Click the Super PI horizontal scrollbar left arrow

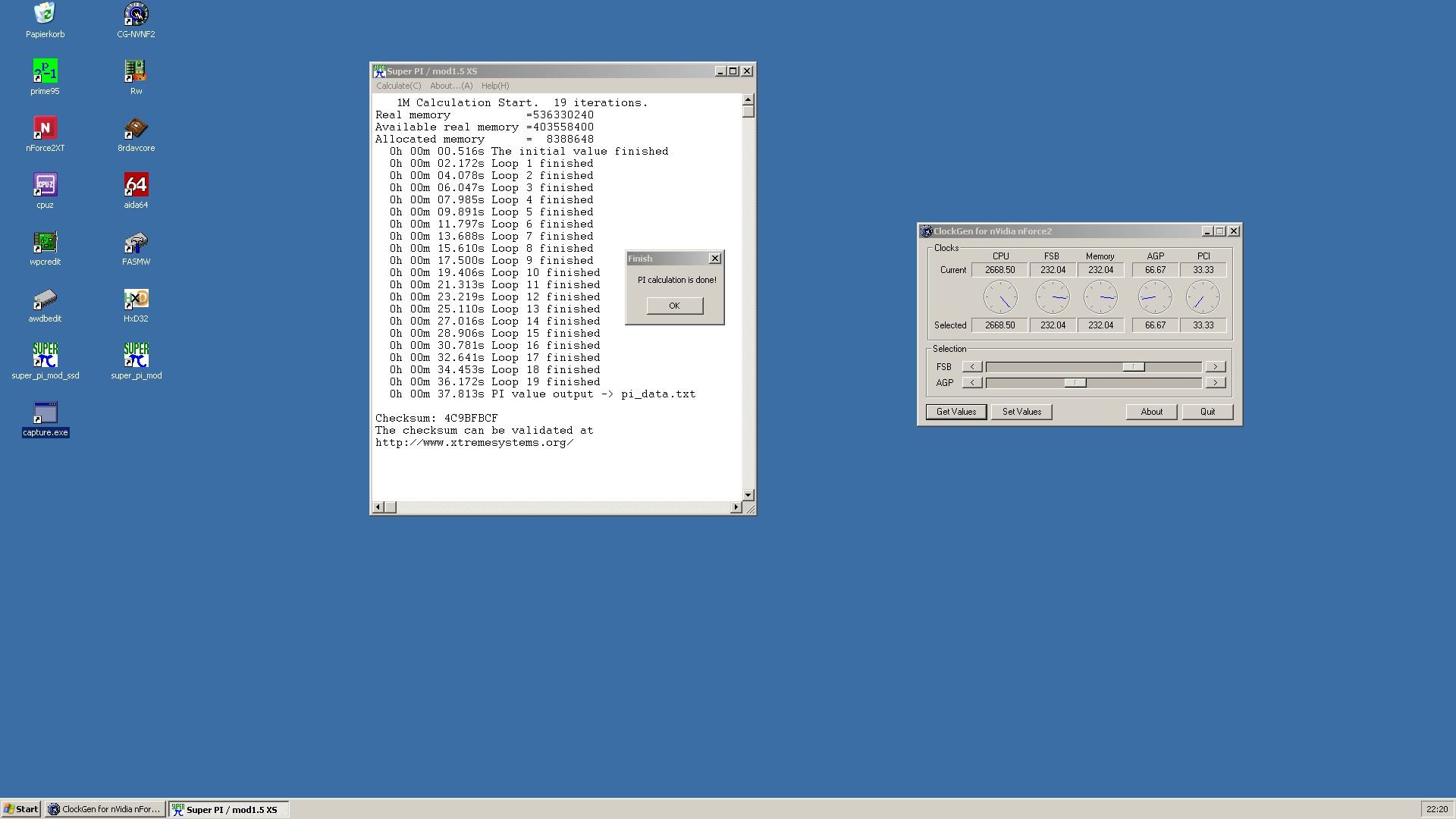[378, 507]
